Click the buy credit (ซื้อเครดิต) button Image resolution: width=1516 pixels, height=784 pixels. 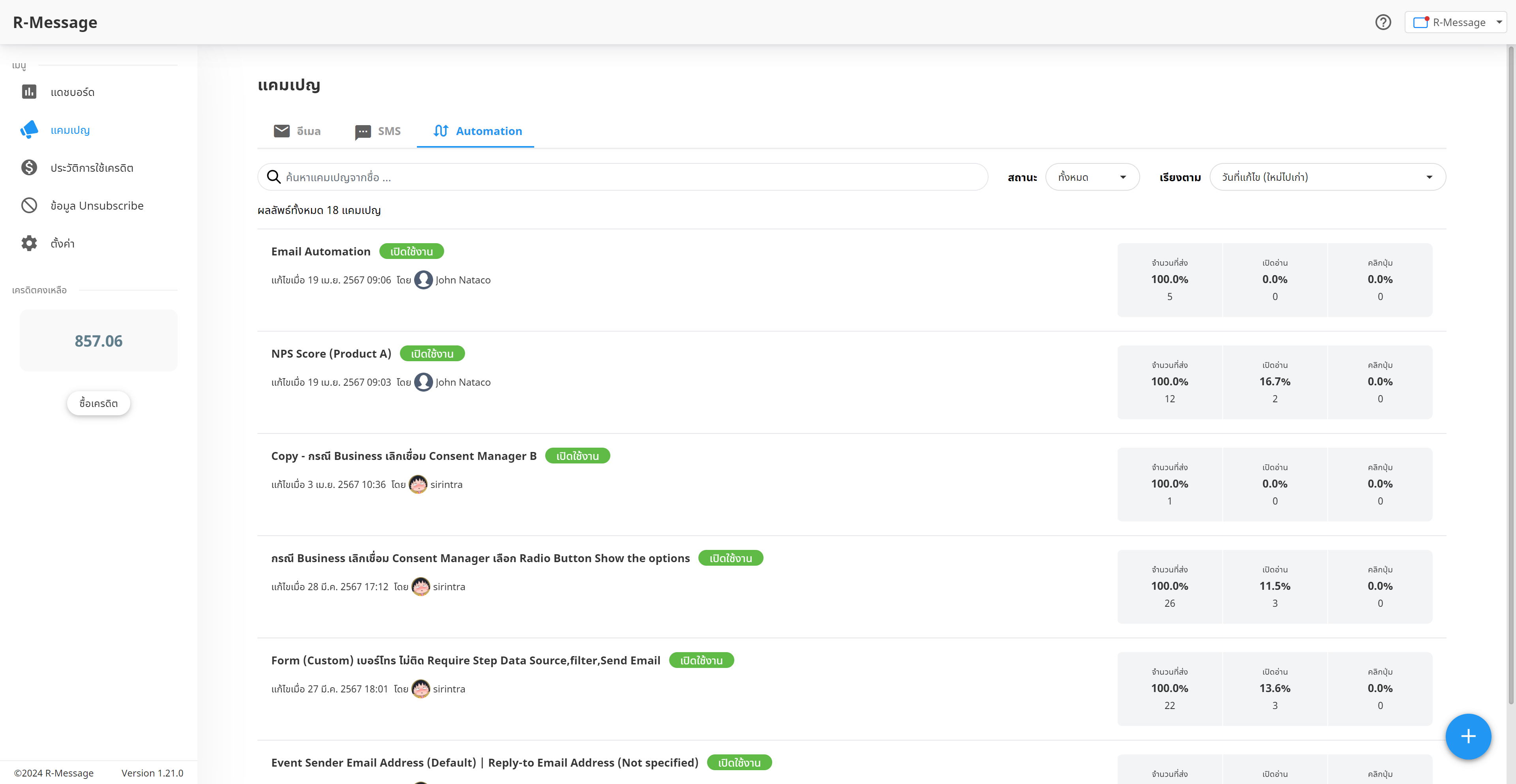pyautogui.click(x=98, y=403)
